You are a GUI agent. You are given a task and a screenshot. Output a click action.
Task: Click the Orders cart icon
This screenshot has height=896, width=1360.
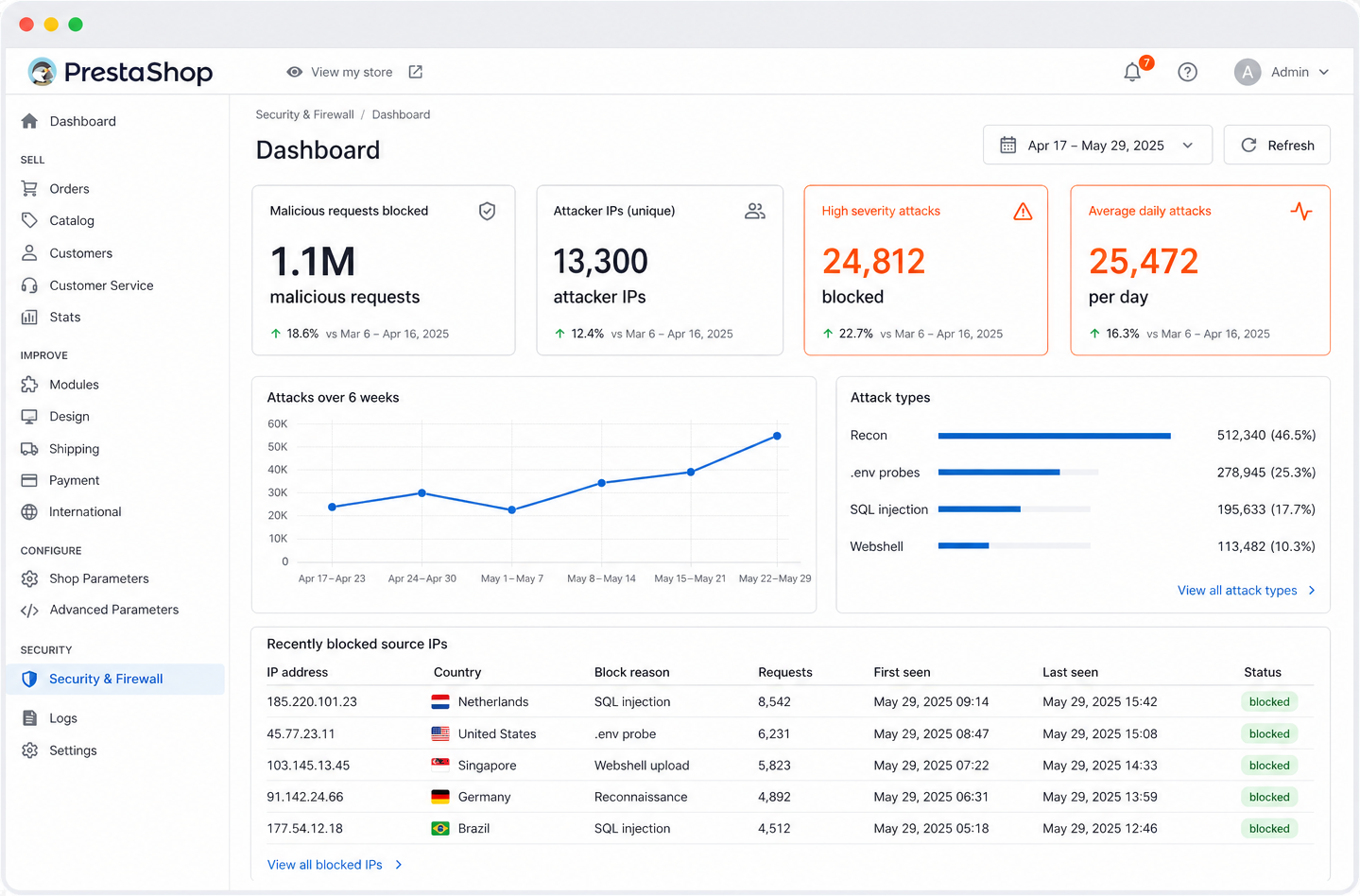pos(29,188)
